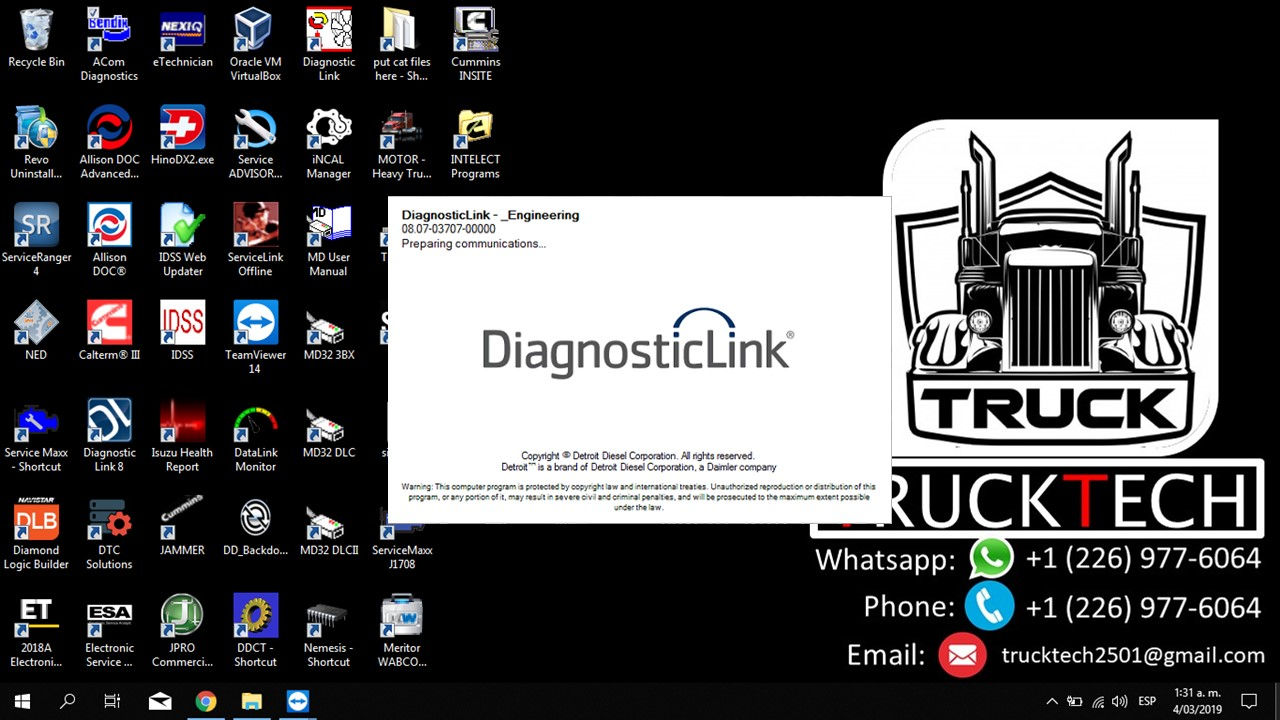Expand hidden system tray icons
1280x720 pixels.
1051,701
